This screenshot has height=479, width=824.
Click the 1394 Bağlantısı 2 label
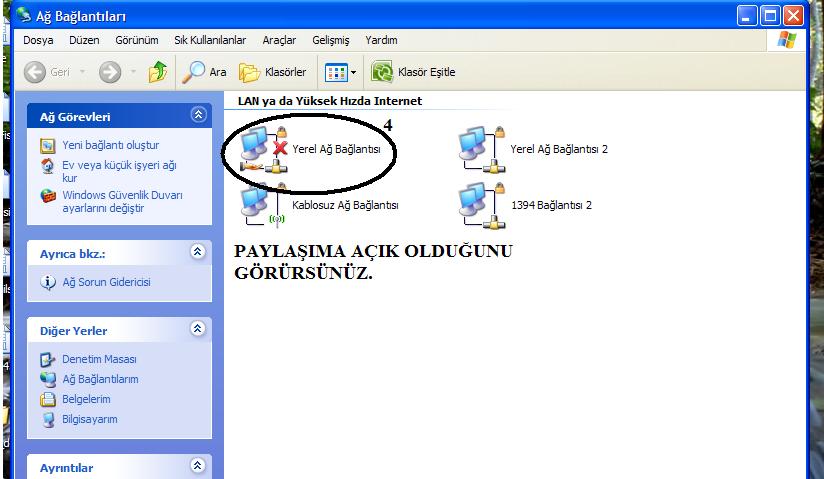[x=551, y=205]
